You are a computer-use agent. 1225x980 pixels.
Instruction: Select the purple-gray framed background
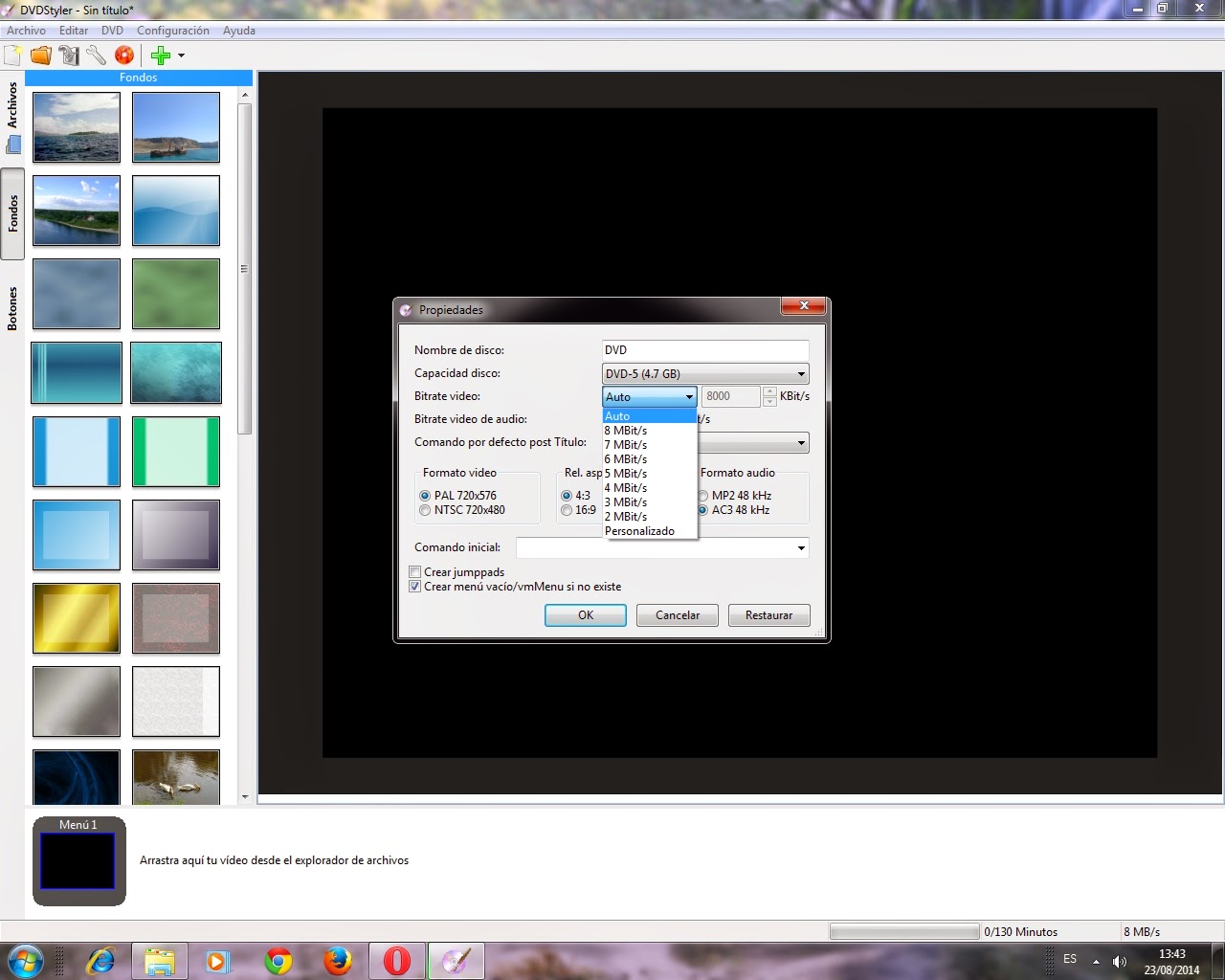click(x=176, y=535)
